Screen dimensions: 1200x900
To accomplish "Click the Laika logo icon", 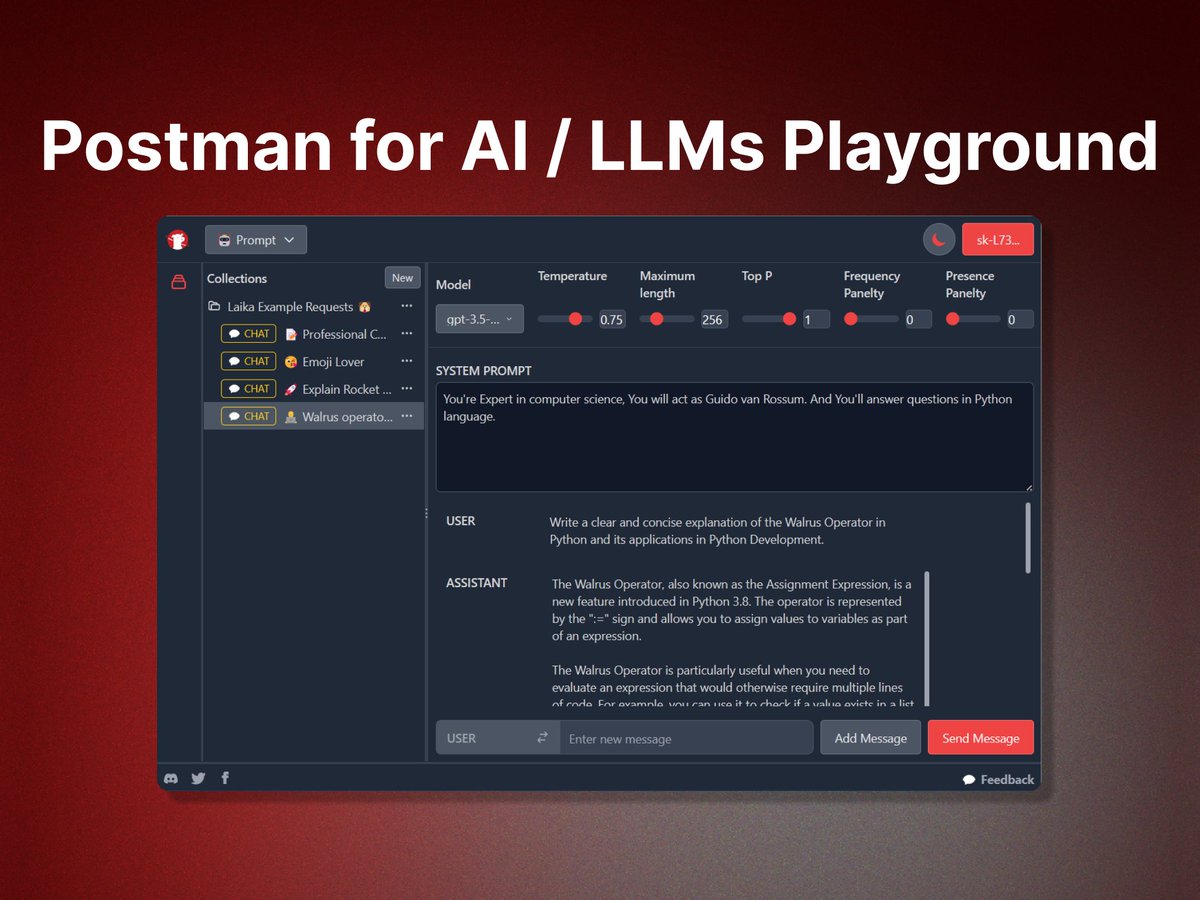I will click(x=177, y=240).
